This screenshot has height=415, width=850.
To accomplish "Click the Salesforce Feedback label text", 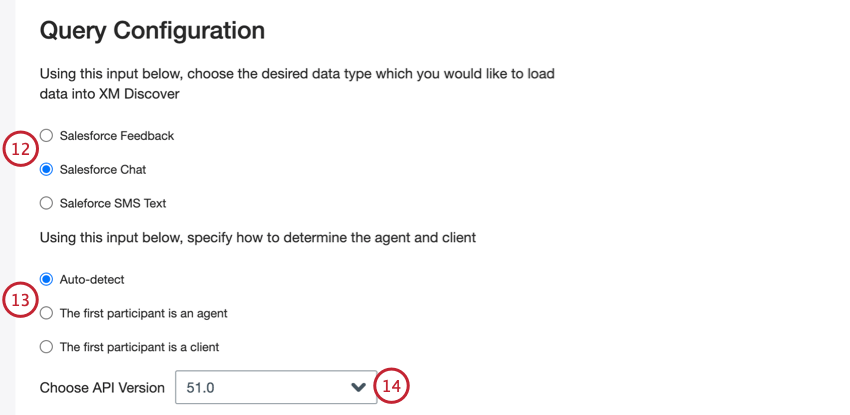I will point(117,135).
